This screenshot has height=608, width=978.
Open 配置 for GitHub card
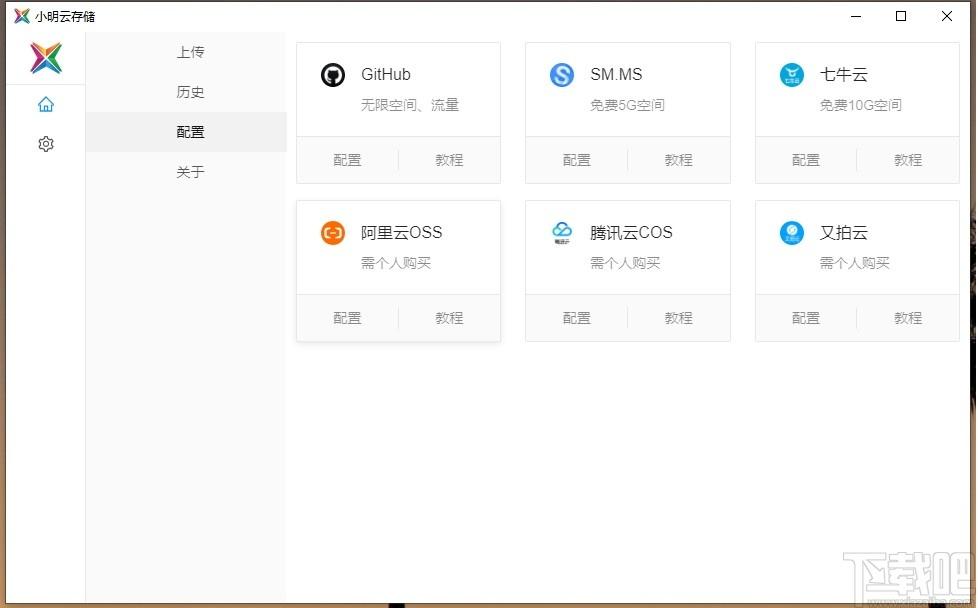[347, 160]
